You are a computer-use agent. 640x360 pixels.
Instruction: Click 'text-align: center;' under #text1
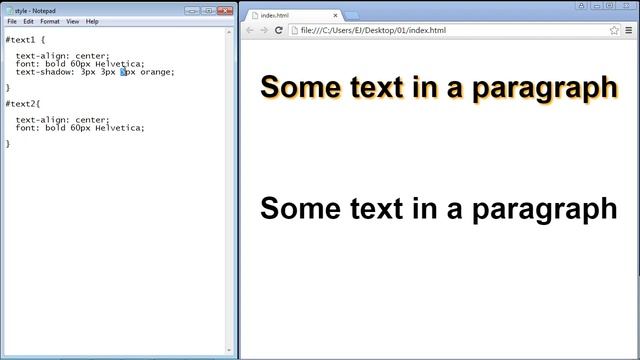[63, 56]
